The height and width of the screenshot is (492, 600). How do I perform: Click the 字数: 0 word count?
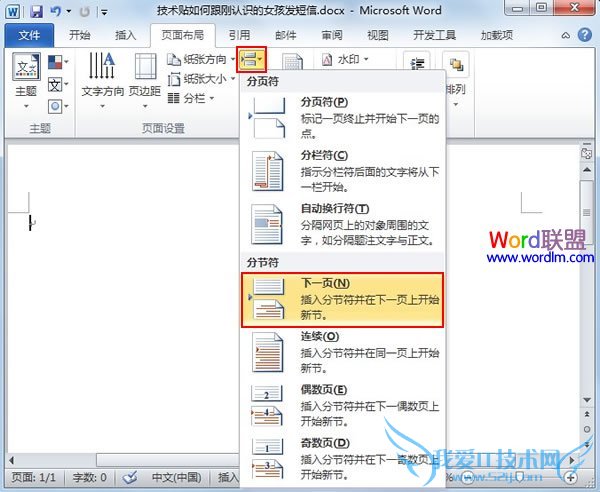[90, 477]
